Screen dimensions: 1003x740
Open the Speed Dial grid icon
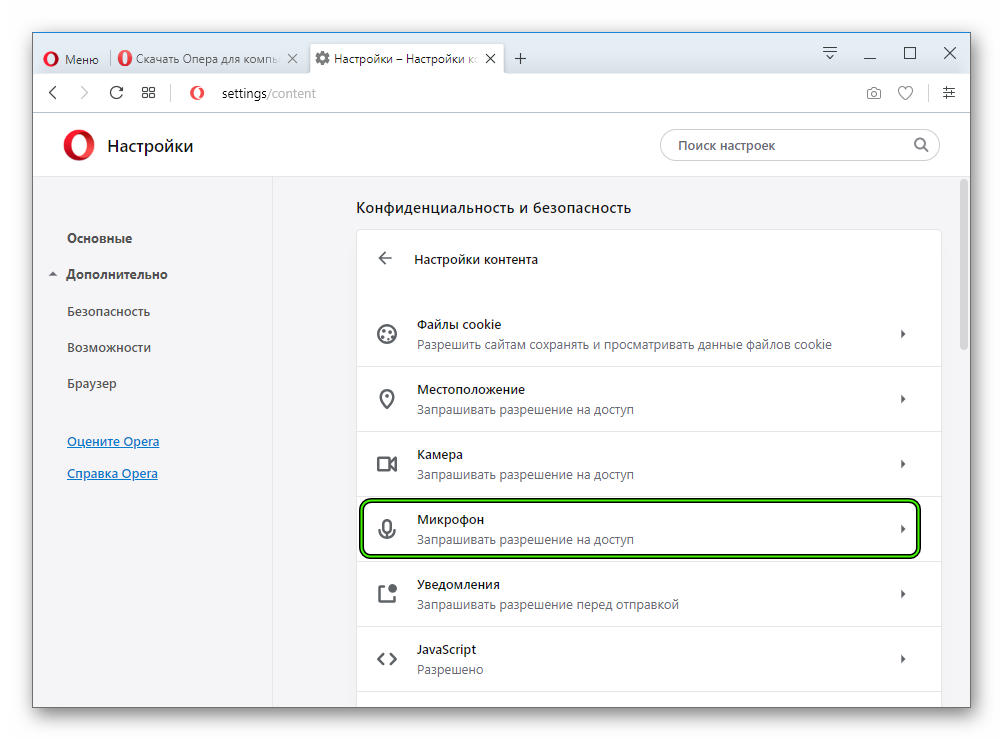tap(148, 93)
